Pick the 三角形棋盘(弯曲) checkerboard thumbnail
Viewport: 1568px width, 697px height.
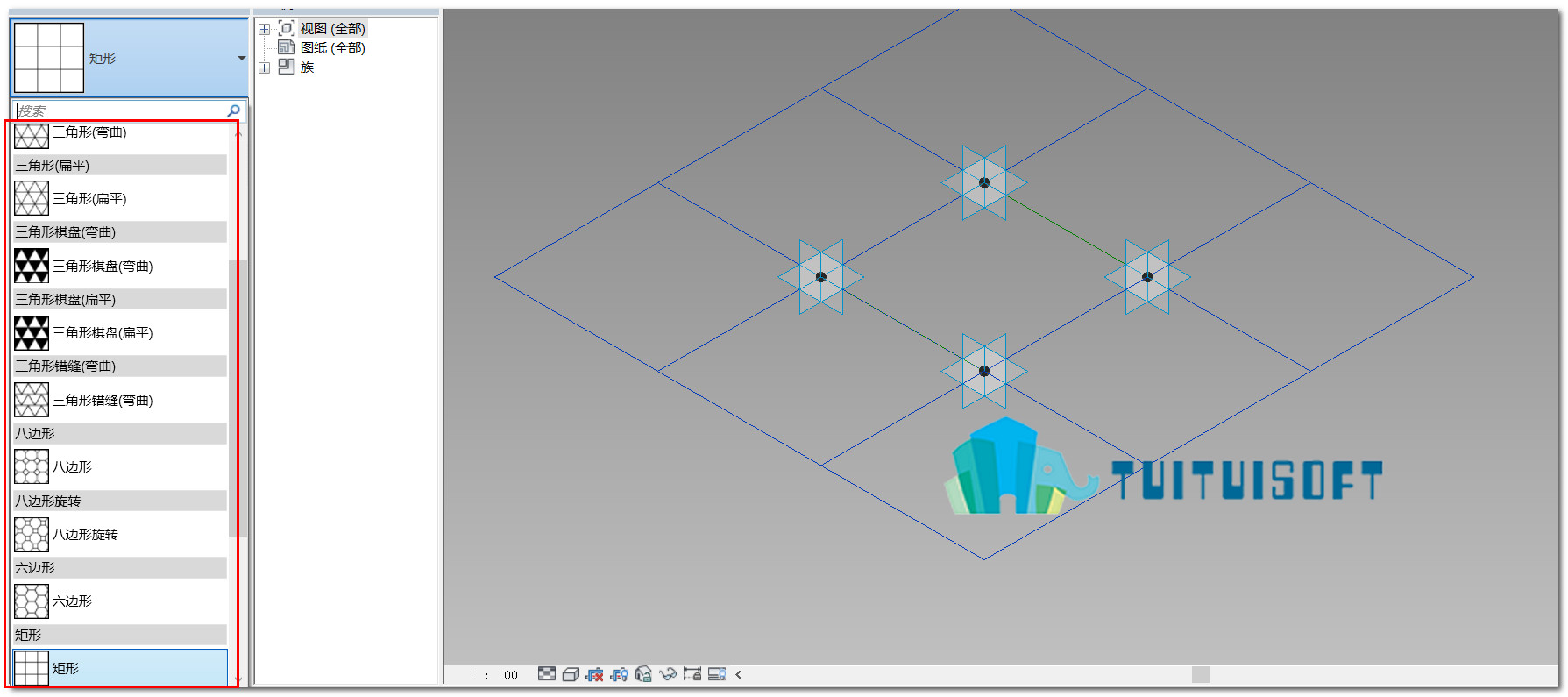[x=32, y=266]
